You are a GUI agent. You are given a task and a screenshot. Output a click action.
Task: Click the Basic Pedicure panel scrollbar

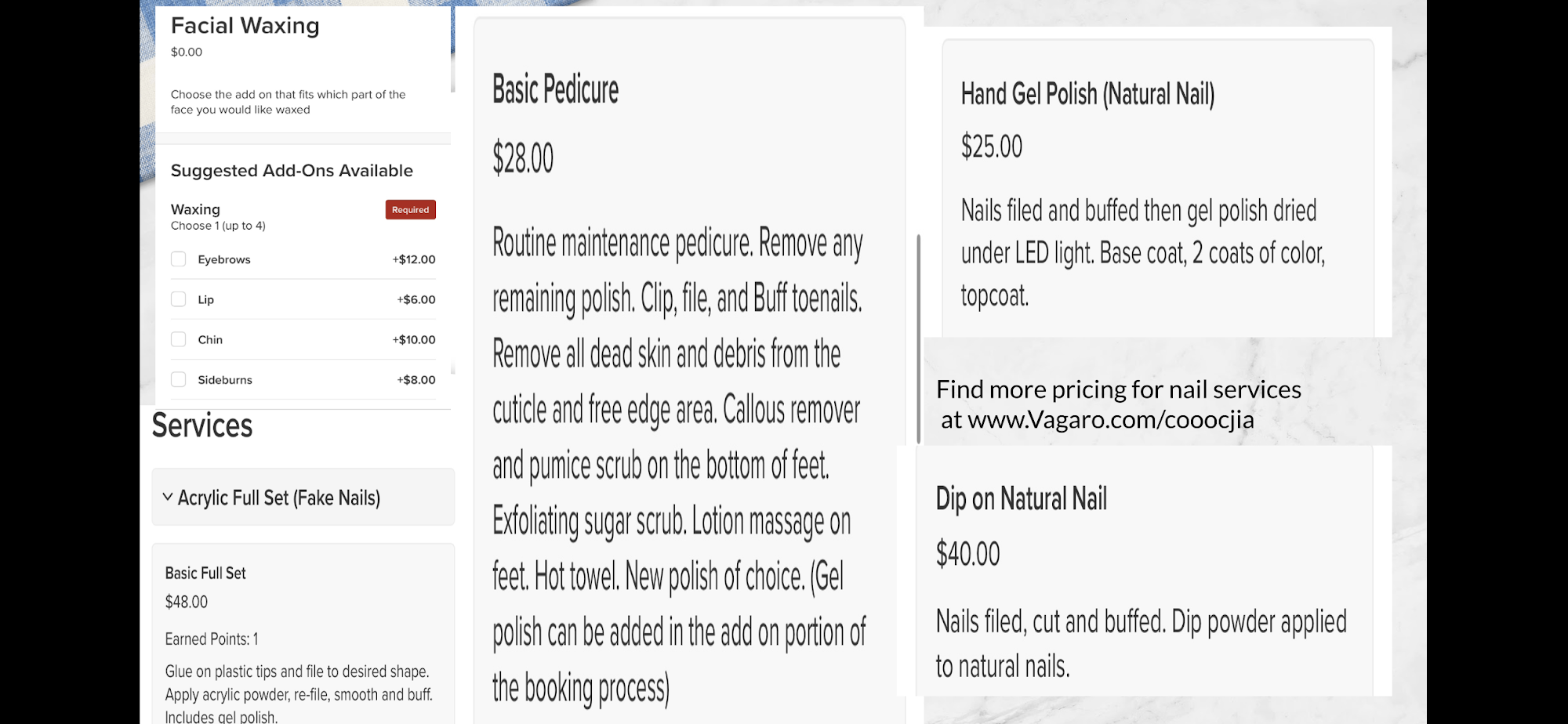[x=918, y=338]
